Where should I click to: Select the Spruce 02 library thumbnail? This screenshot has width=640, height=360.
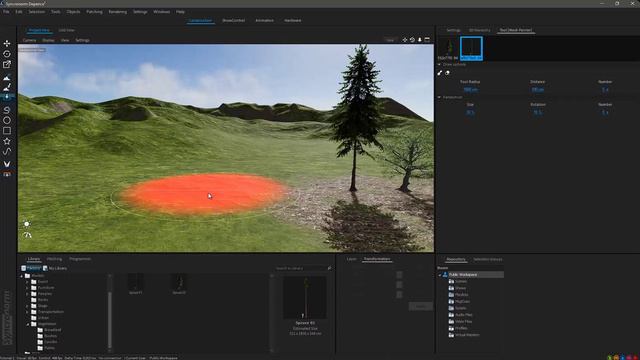tap(179, 284)
